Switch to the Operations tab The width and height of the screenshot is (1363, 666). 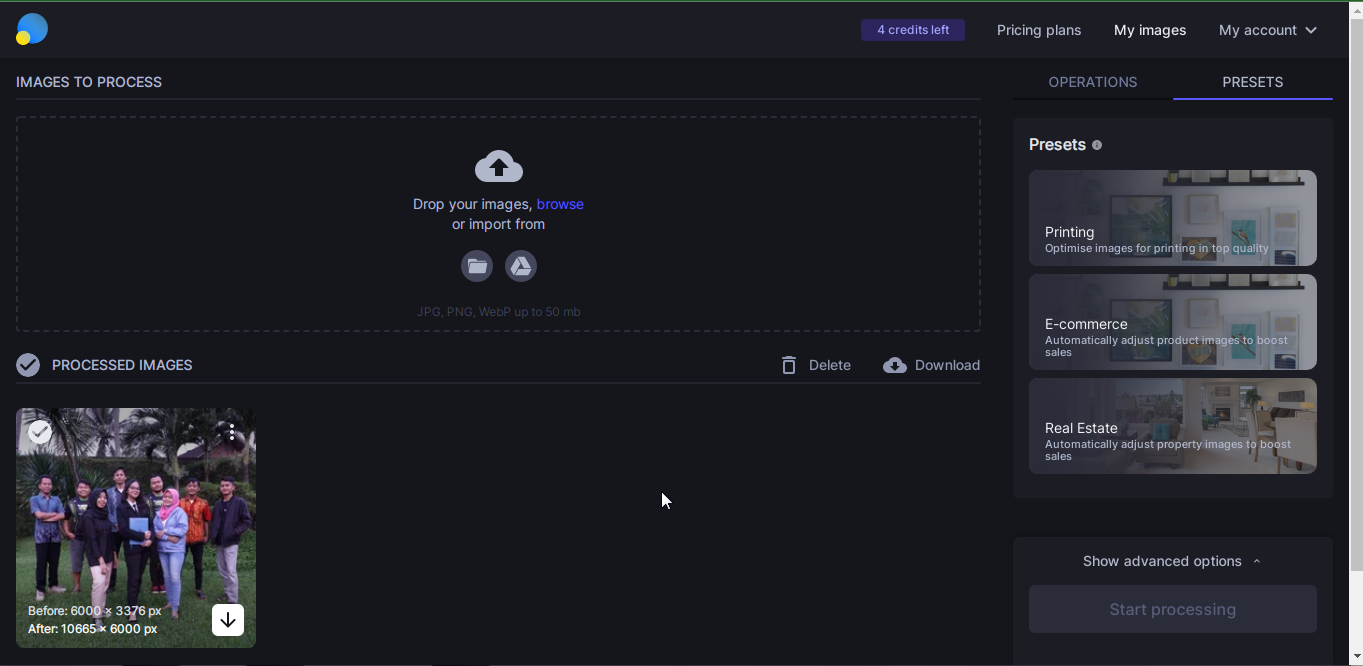point(1093,82)
